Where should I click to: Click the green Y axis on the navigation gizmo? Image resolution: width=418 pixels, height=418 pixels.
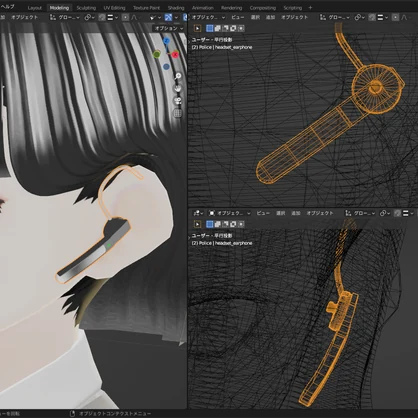point(156,54)
